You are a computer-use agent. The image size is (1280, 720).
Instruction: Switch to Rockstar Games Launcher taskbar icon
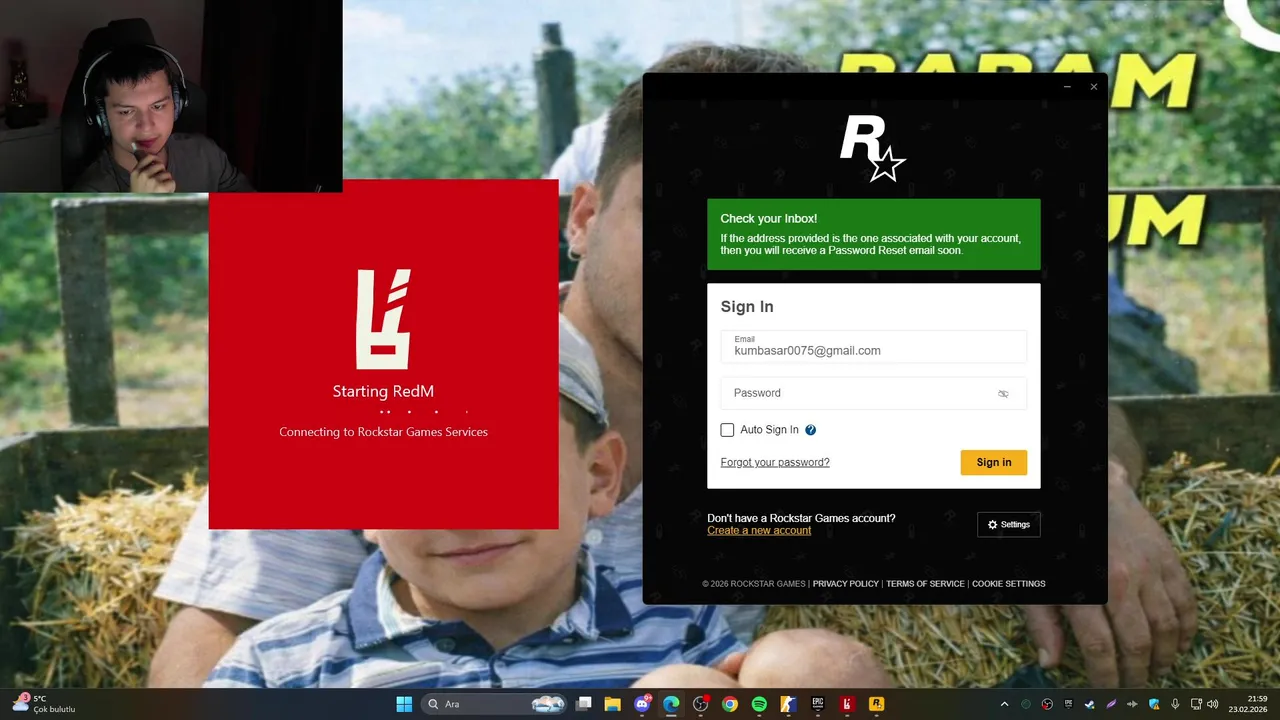[876, 704]
